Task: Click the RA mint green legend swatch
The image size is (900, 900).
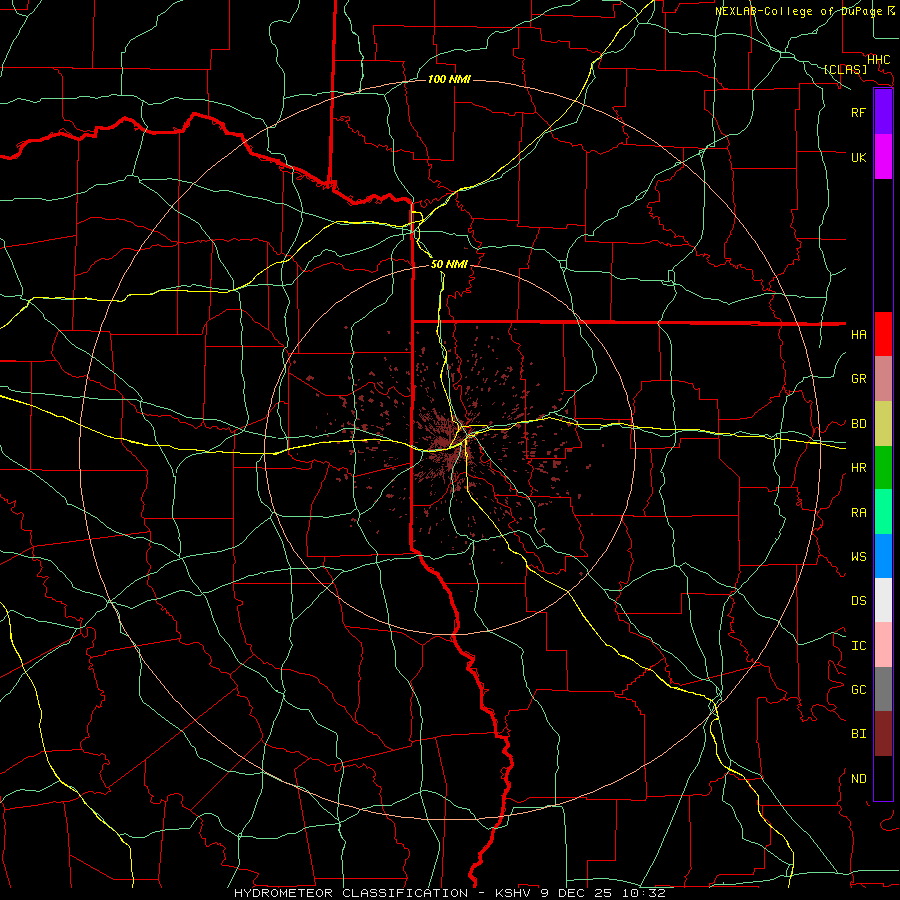Action: 883,512
